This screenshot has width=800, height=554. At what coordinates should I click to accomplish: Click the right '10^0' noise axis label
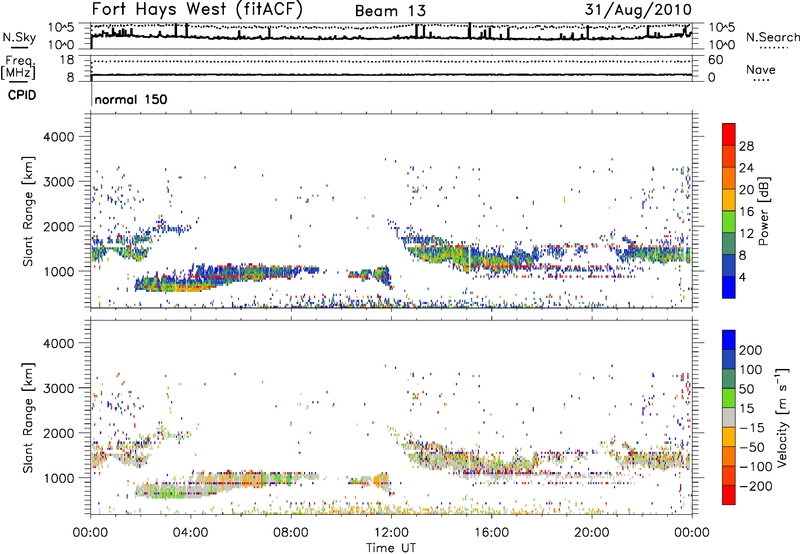721,45
